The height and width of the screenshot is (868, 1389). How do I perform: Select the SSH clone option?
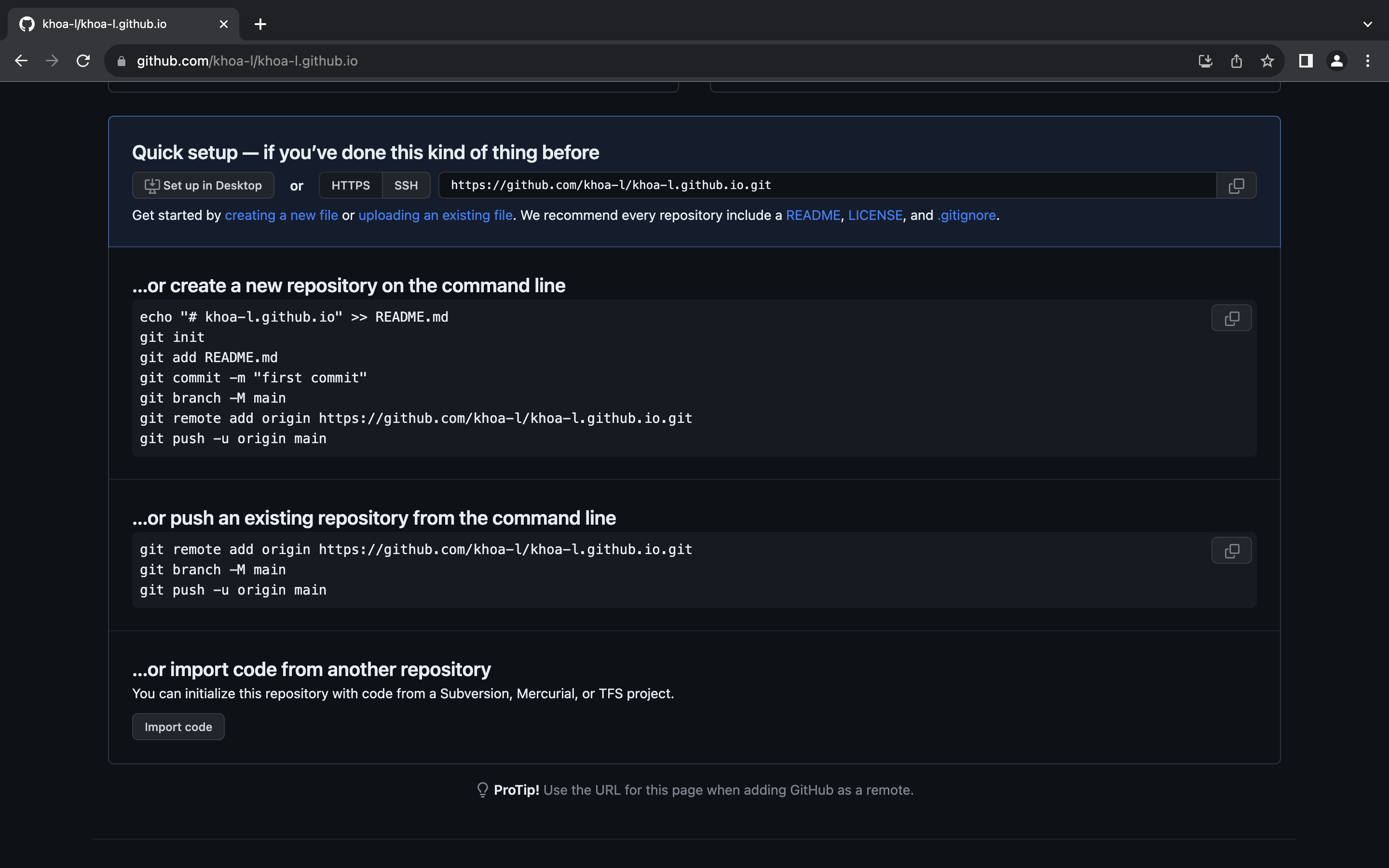pos(406,186)
